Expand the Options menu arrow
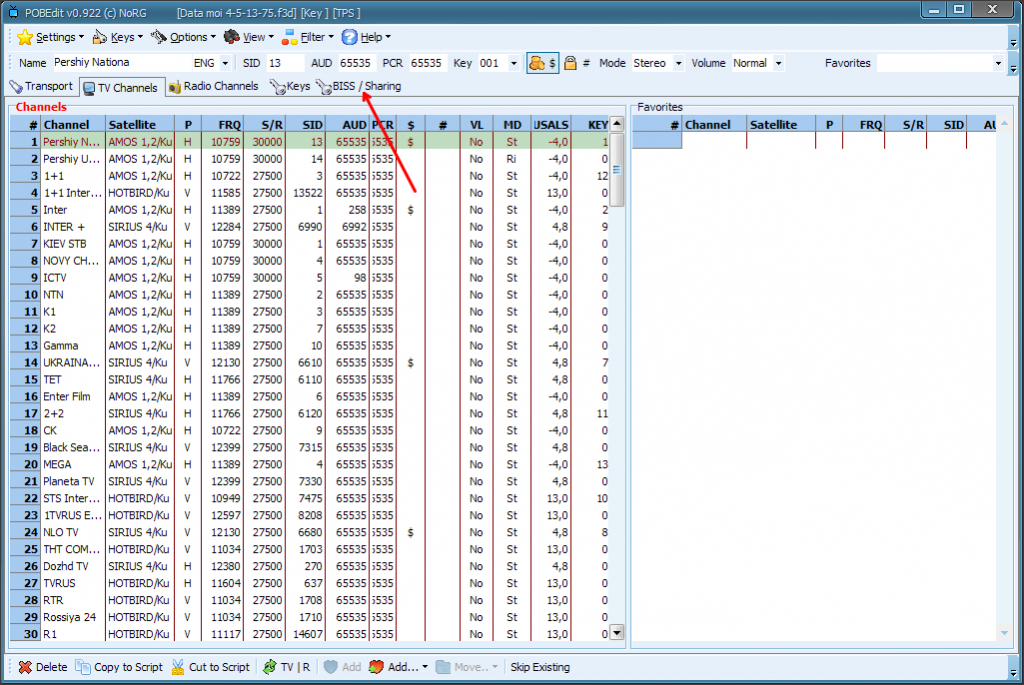Image resolution: width=1024 pixels, height=685 pixels. (213, 37)
